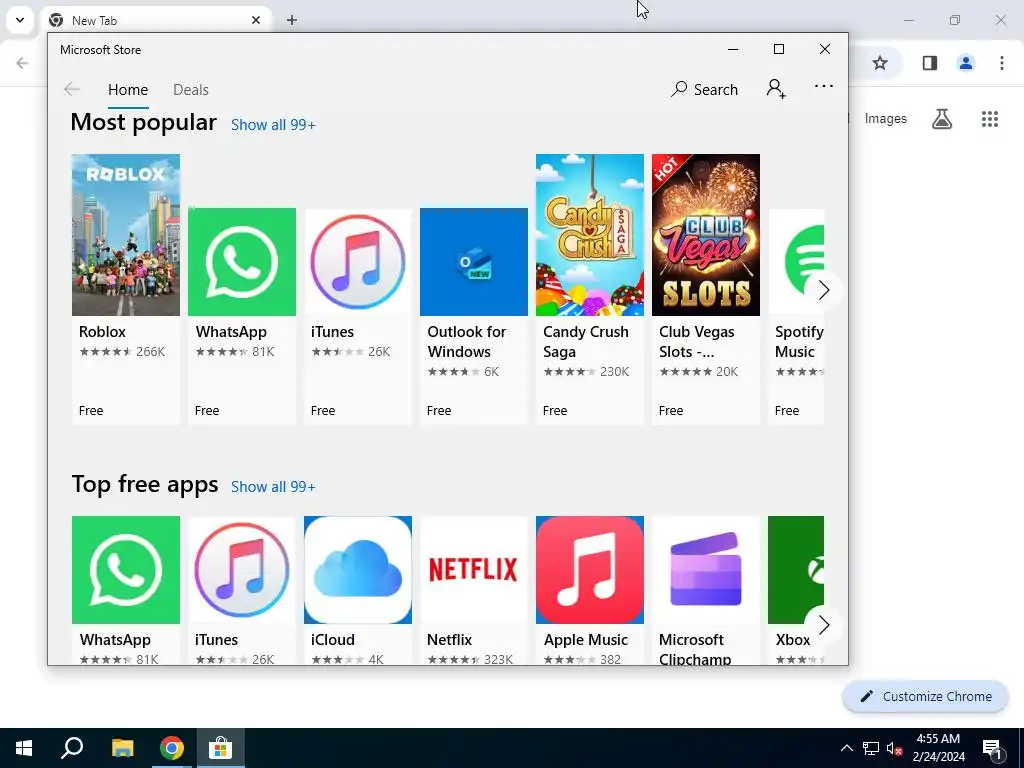The height and width of the screenshot is (768, 1024).
Task: Click the muted volume tray icon
Action: coord(894,748)
